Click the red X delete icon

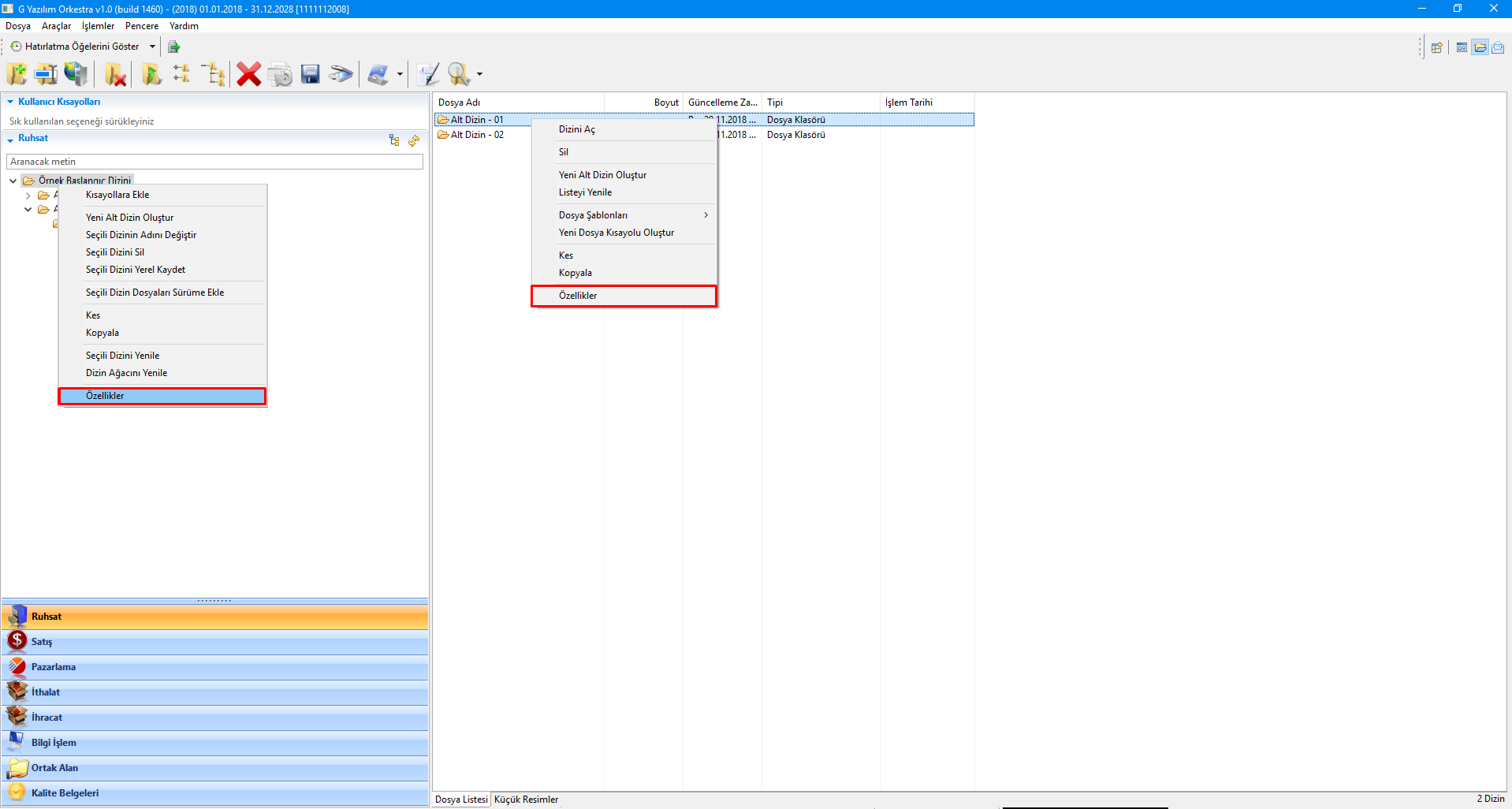[x=248, y=74]
